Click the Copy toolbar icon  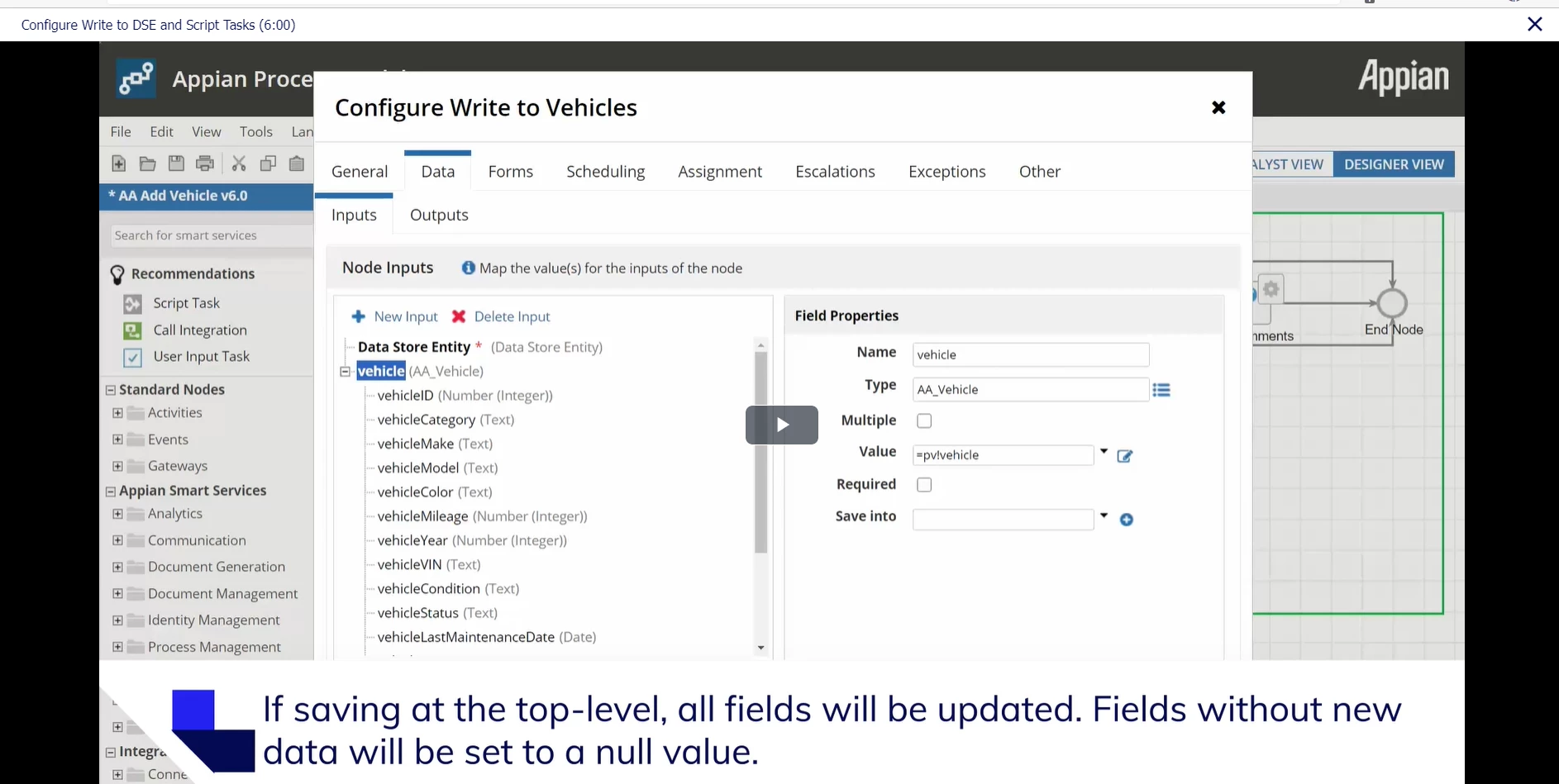(x=268, y=164)
